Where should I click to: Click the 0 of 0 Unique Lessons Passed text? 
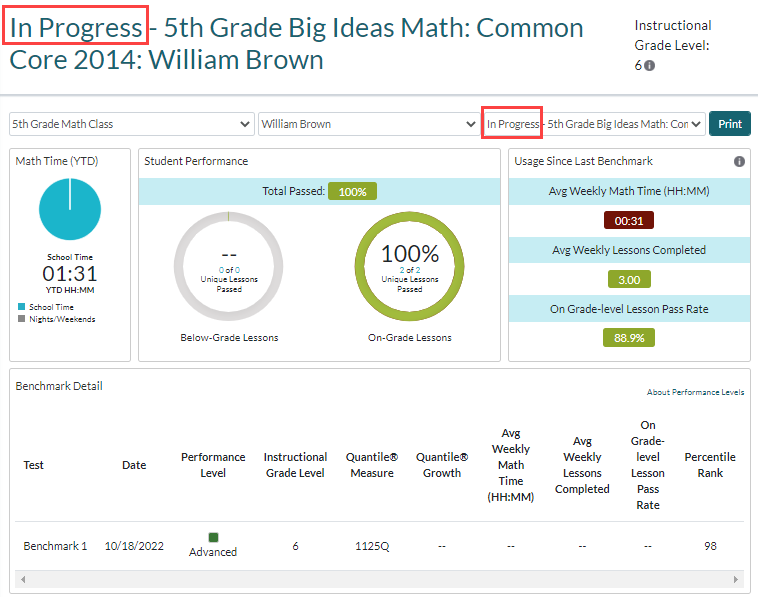tap(229, 279)
